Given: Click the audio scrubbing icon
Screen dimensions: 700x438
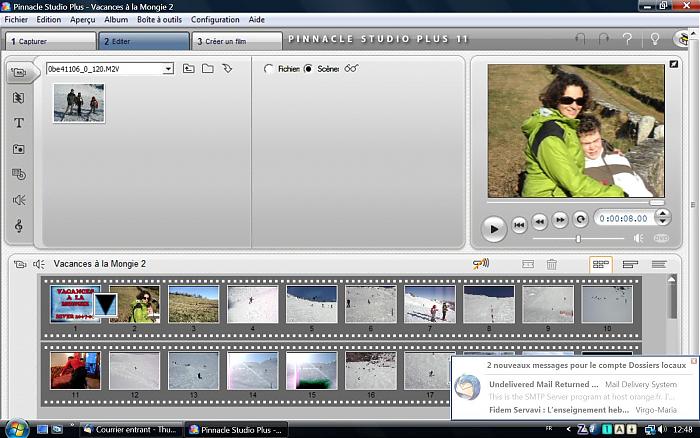Looking at the screenshot, I should (x=481, y=264).
